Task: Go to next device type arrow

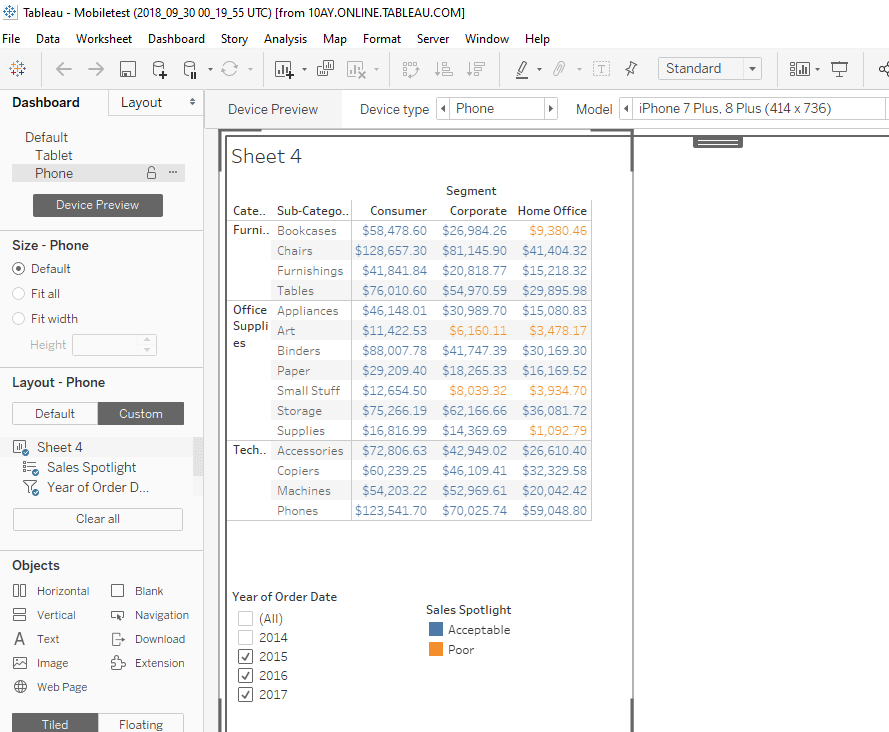Action: pos(550,109)
